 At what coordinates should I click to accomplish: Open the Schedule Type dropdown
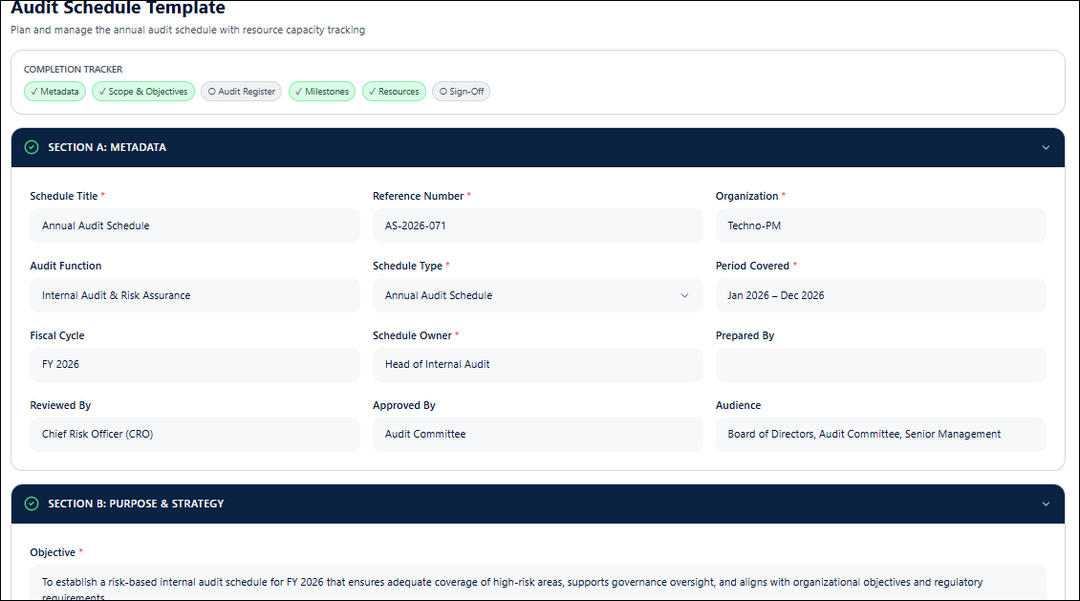537,295
